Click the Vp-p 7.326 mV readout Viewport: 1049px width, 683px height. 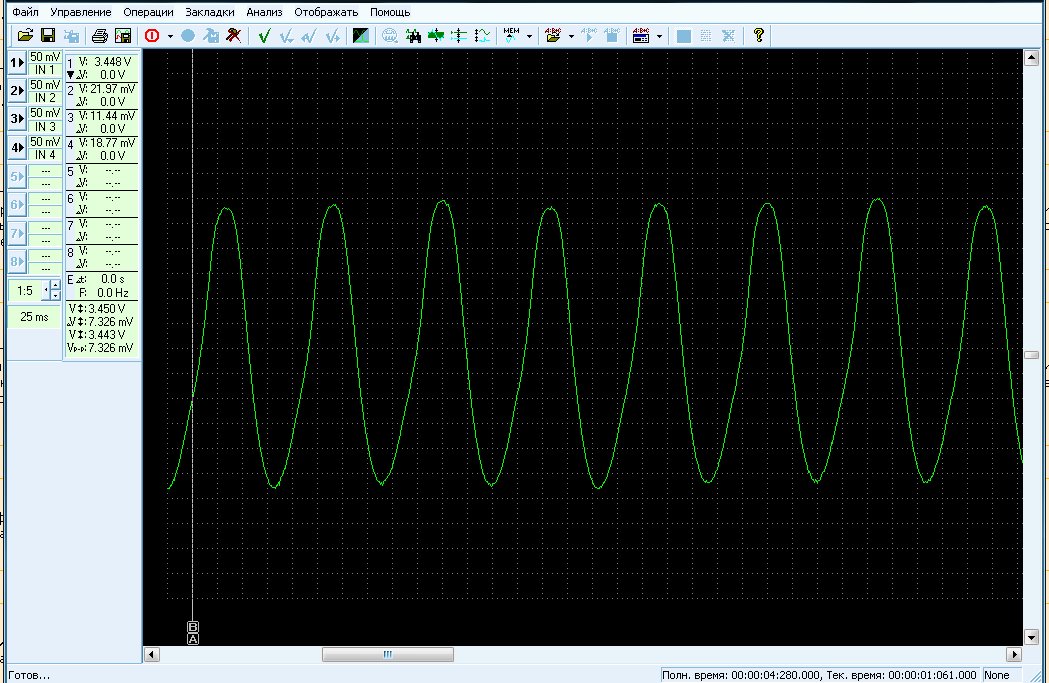(x=100, y=348)
